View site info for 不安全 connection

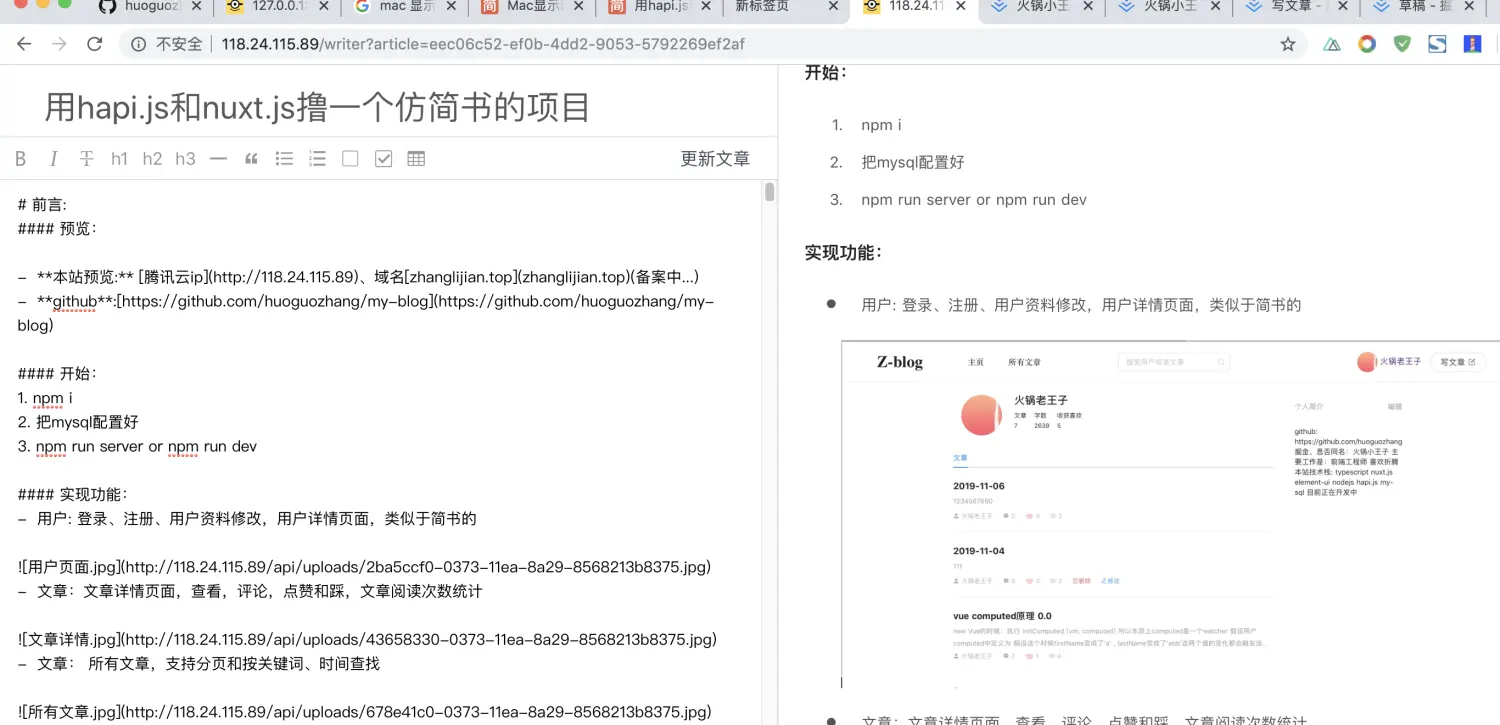click(x=167, y=44)
